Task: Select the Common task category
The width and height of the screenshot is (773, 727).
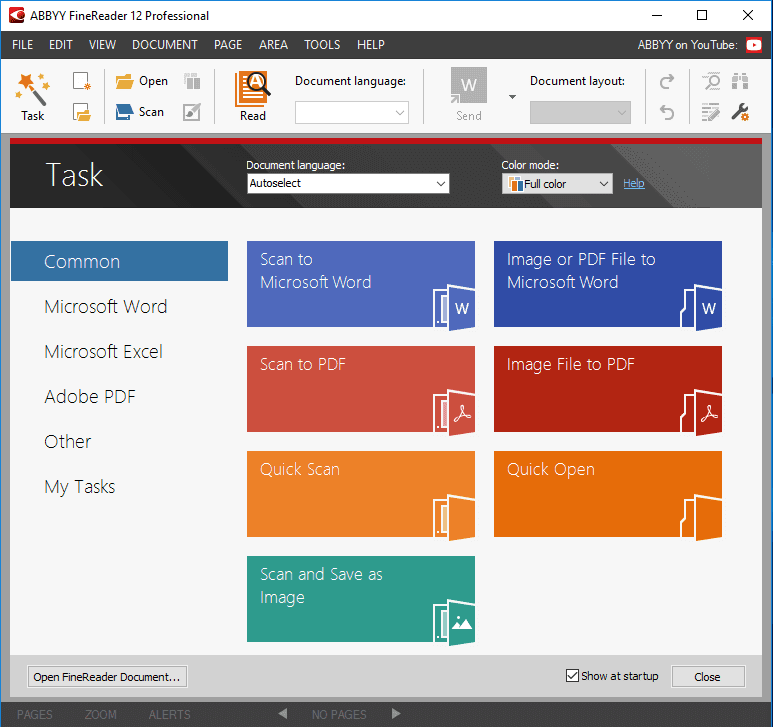Action: [119, 261]
